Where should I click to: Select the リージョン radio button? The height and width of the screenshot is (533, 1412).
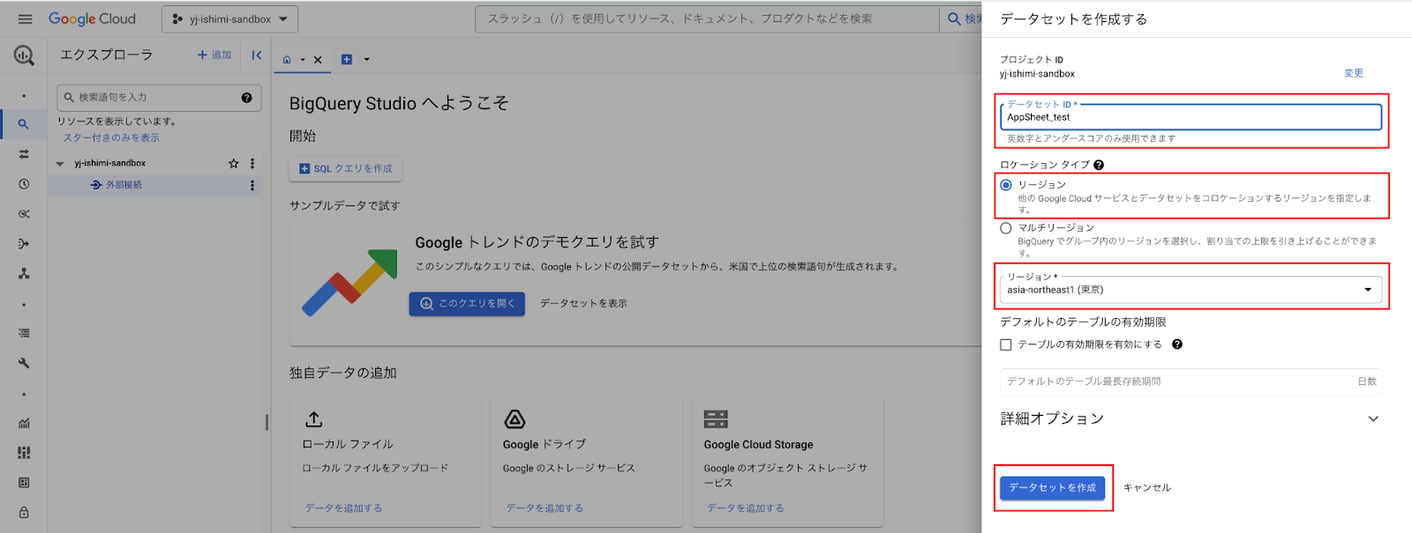tap(1006, 185)
